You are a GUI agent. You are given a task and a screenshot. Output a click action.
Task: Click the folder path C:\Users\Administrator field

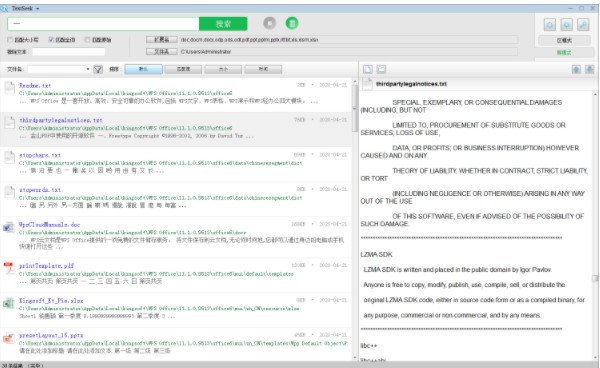point(349,52)
